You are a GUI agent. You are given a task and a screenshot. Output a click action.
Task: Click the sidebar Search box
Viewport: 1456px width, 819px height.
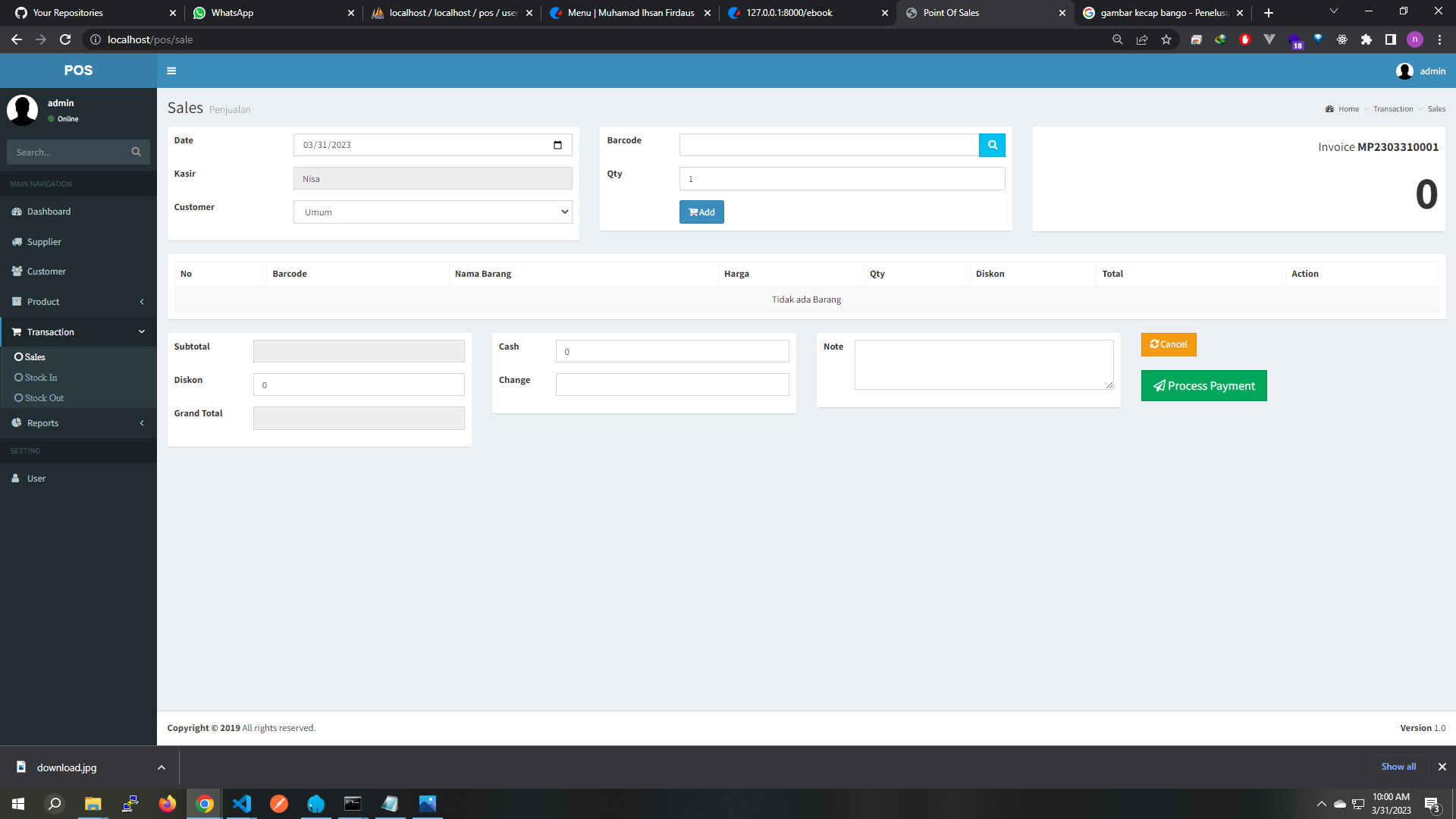pyautogui.click(x=67, y=152)
